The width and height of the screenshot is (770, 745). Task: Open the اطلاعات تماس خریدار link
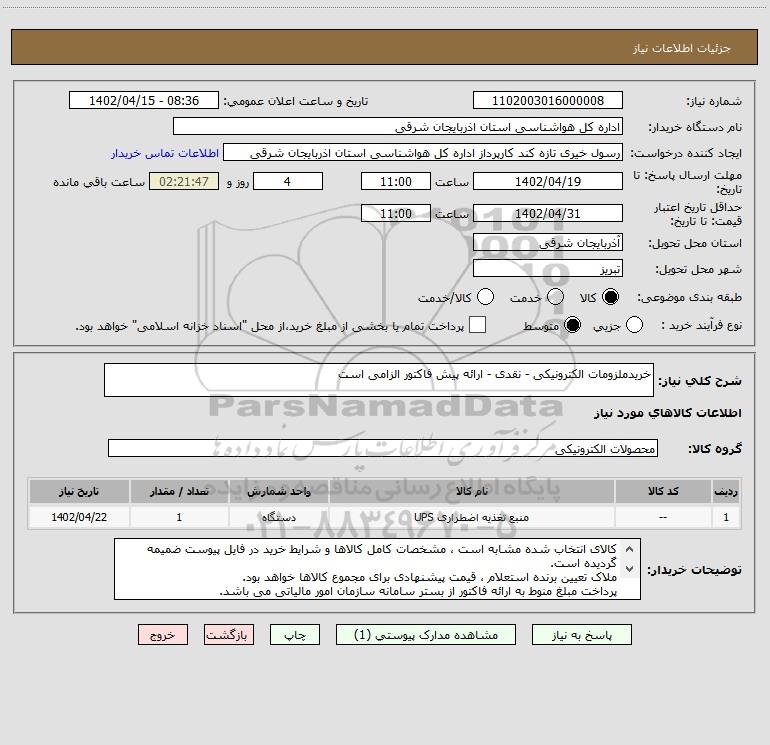tap(165, 153)
